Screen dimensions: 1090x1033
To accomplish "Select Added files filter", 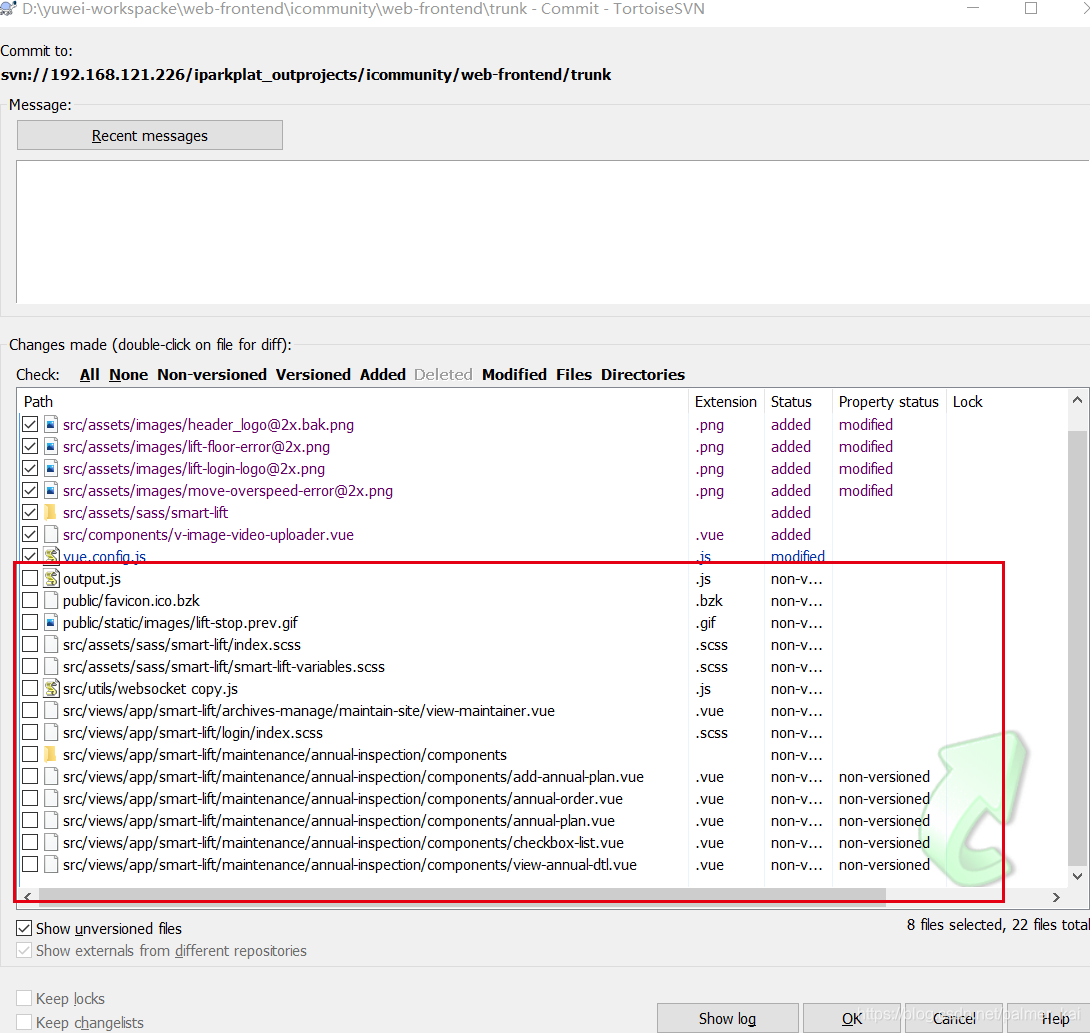I will [383, 374].
